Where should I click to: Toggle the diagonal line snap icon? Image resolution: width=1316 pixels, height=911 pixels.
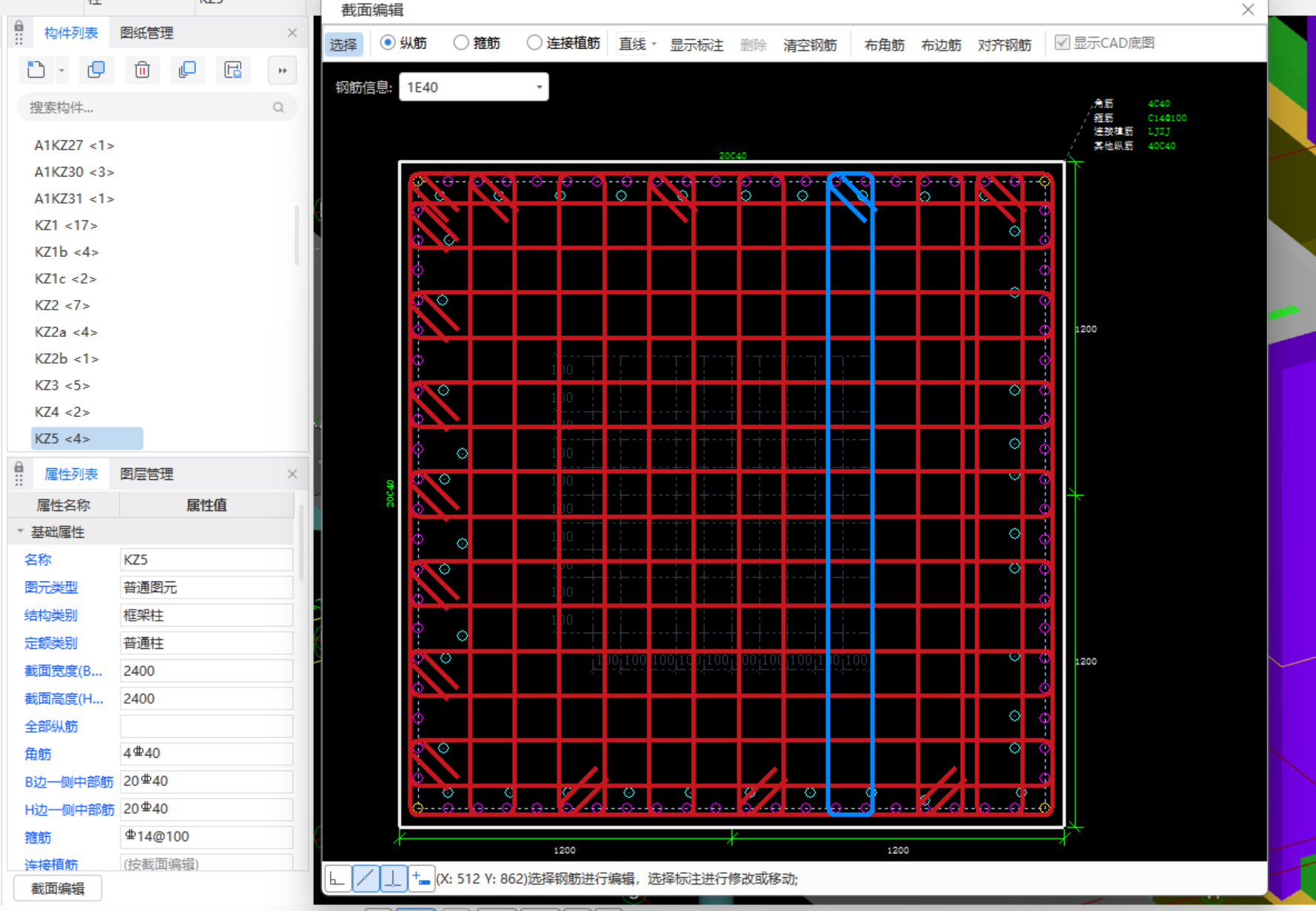pyautogui.click(x=365, y=879)
